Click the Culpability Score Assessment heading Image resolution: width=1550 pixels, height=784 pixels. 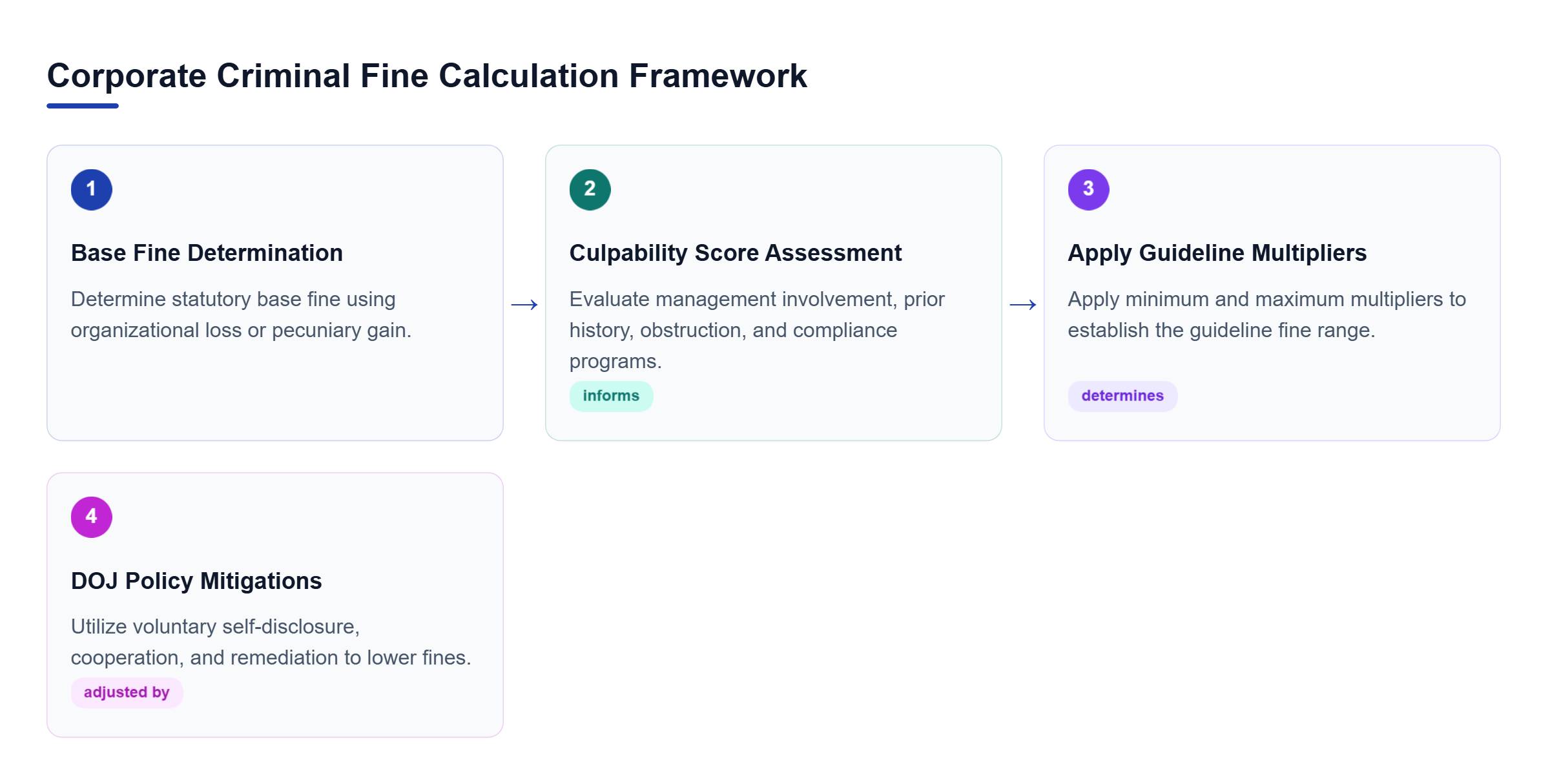point(736,253)
